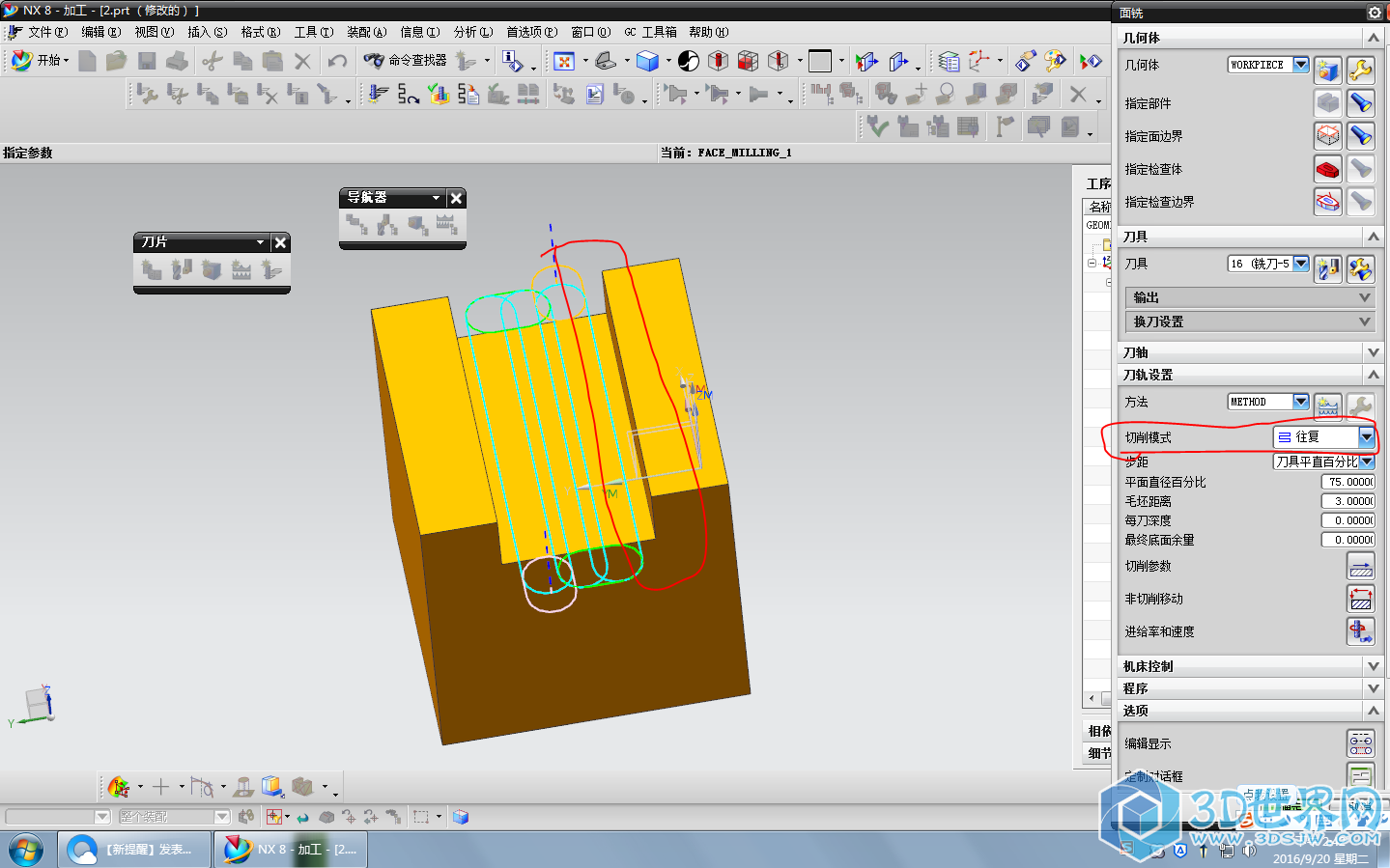The width and height of the screenshot is (1390, 868).
Task: Click the 最终底面余量 0.0000 field
Action: coord(1347,540)
